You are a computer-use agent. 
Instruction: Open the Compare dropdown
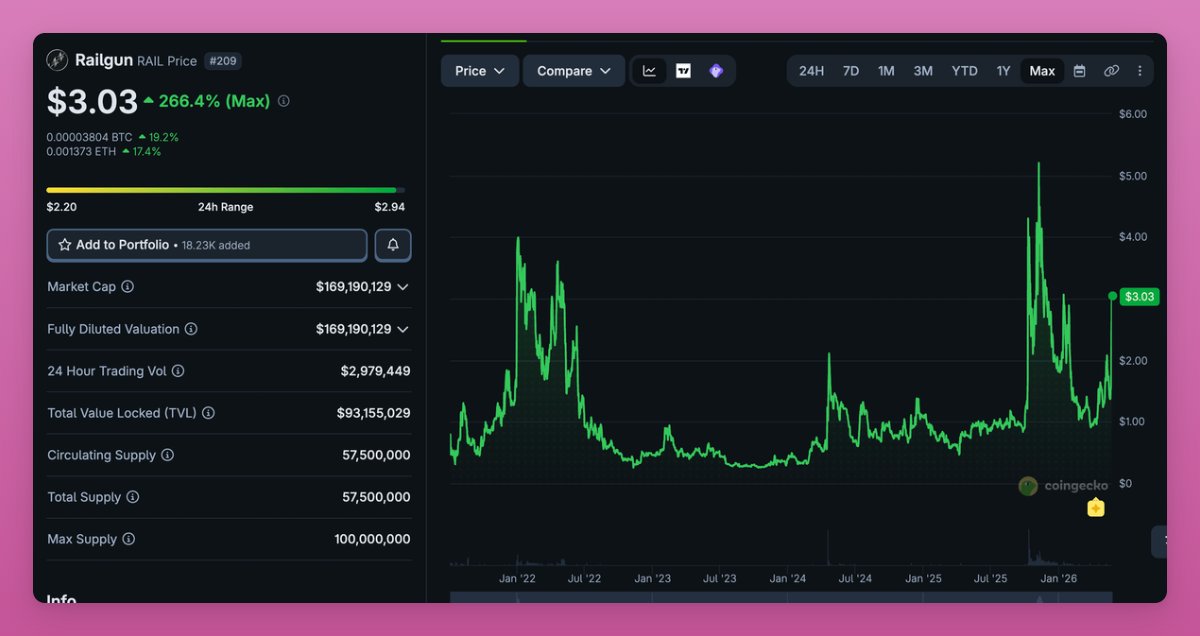[574, 71]
